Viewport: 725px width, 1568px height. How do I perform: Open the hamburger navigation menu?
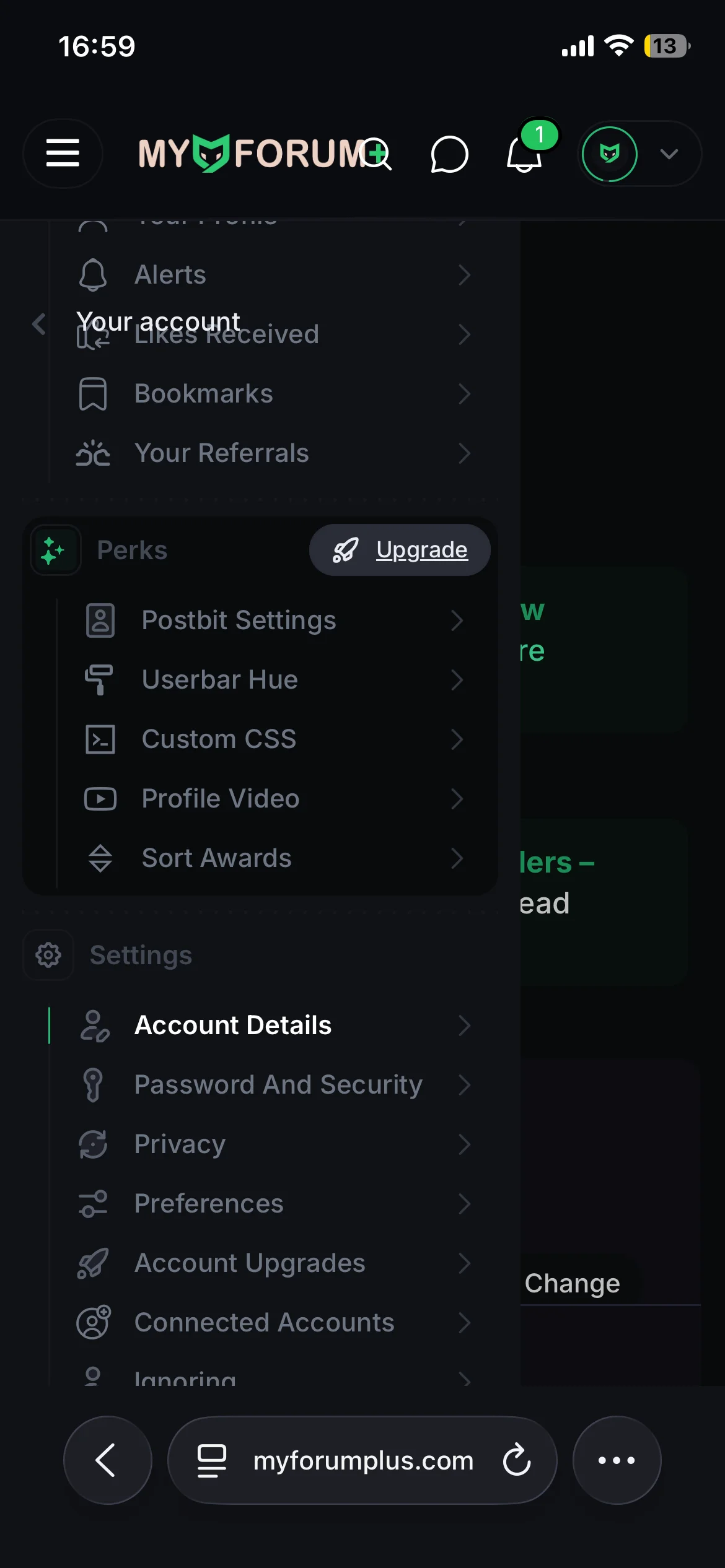(x=63, y=153)
